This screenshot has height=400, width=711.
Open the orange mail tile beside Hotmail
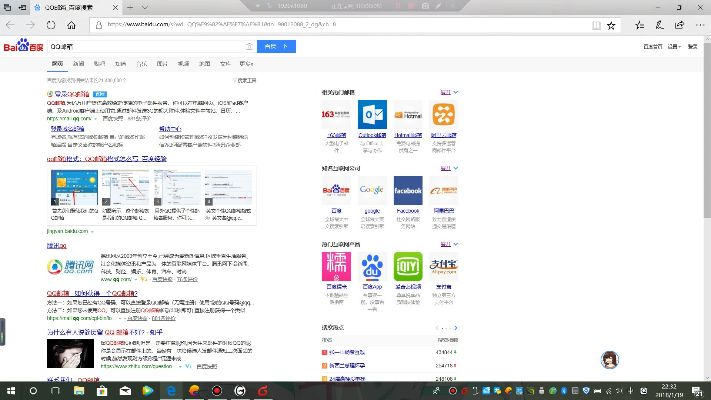click(443, 114)
